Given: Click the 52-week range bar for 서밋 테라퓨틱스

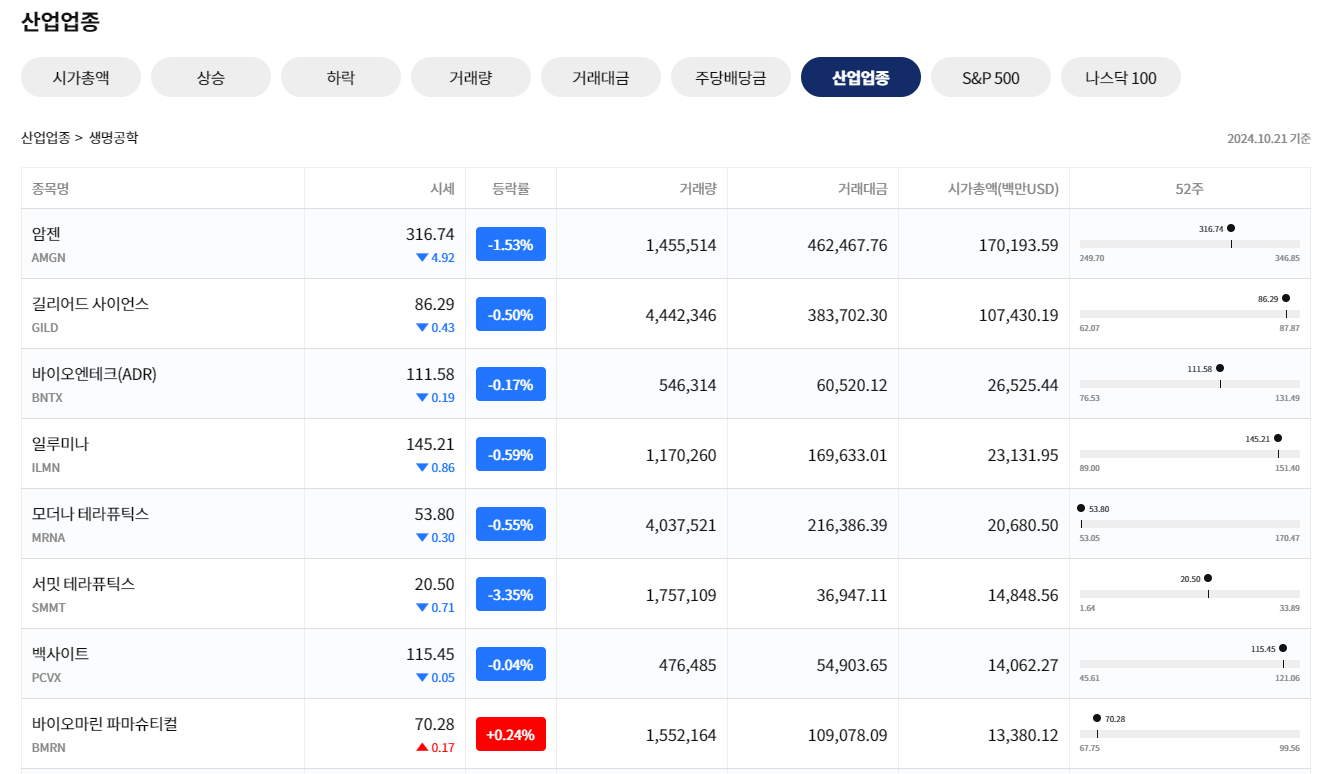Looking at the screenshot, I should [x=1190, y=594].
